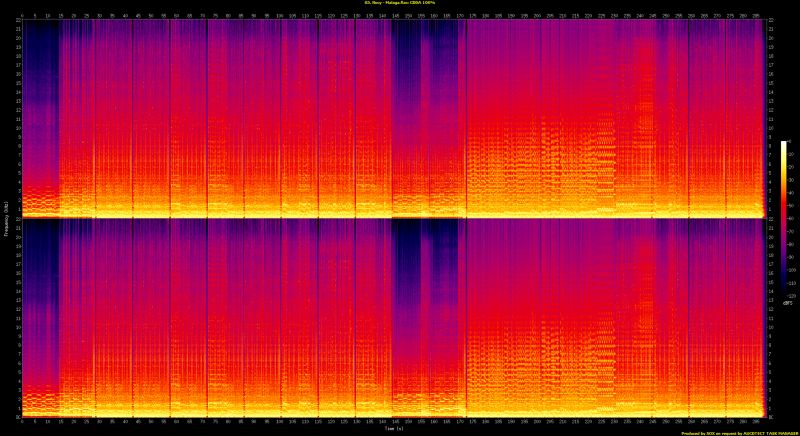Click the "Frequency (kHz)" left axis label
Screen dimensions: 800x436
[5, 218]
